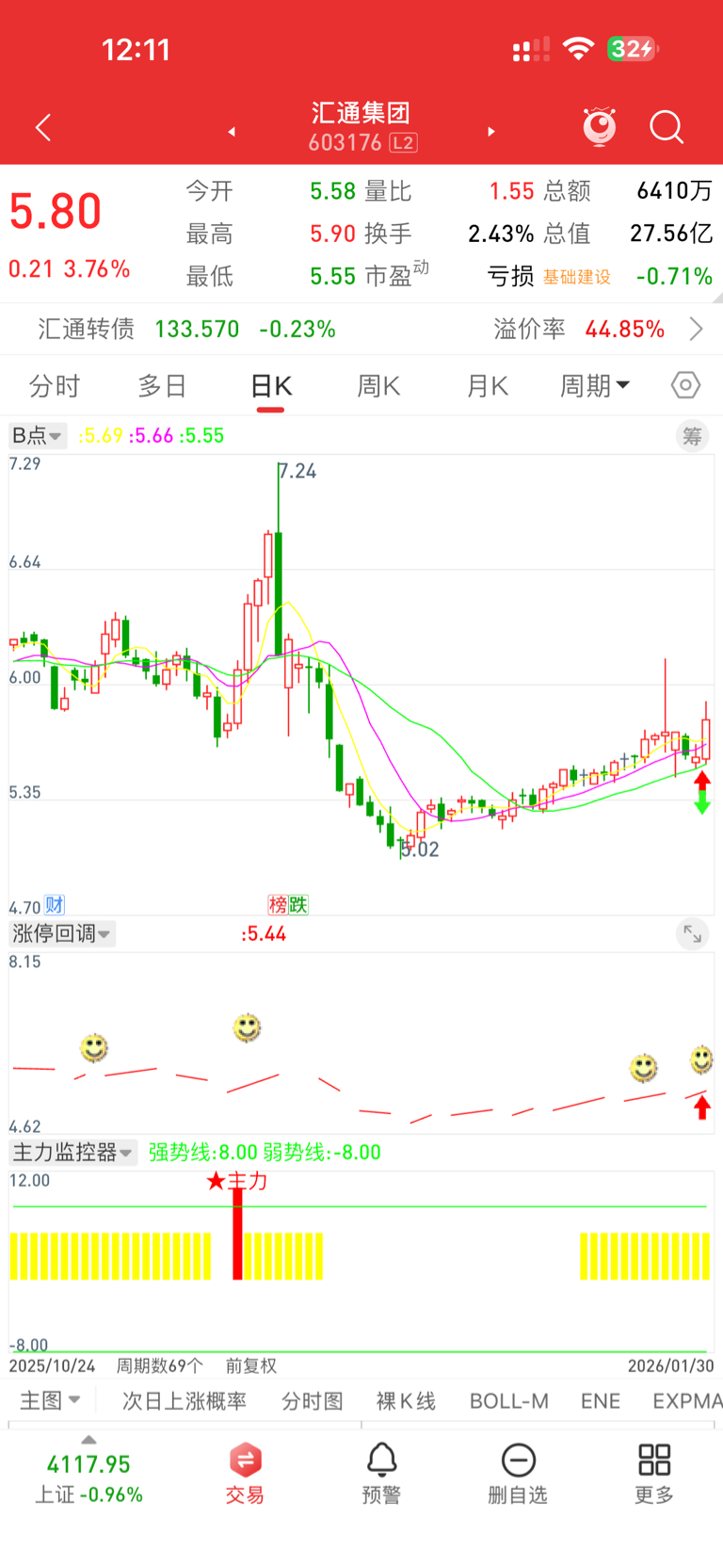Screen dimensions: 723x1568
Task: Tap the 周期数69个 label
Action: tap(159, 1366)
